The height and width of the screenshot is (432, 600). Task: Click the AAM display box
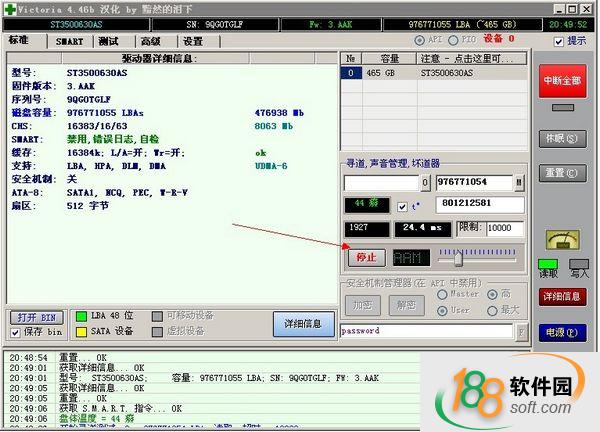coord(412,258)
